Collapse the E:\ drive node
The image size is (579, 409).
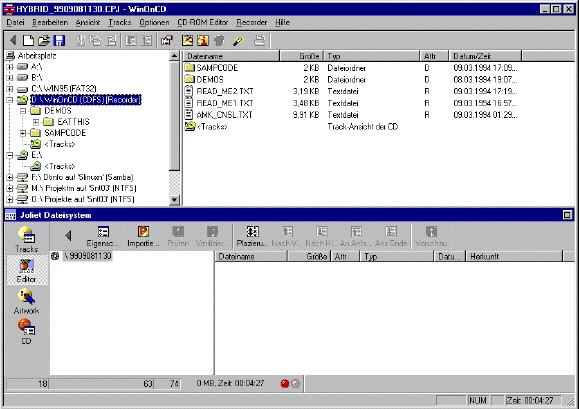click(10, 155)
